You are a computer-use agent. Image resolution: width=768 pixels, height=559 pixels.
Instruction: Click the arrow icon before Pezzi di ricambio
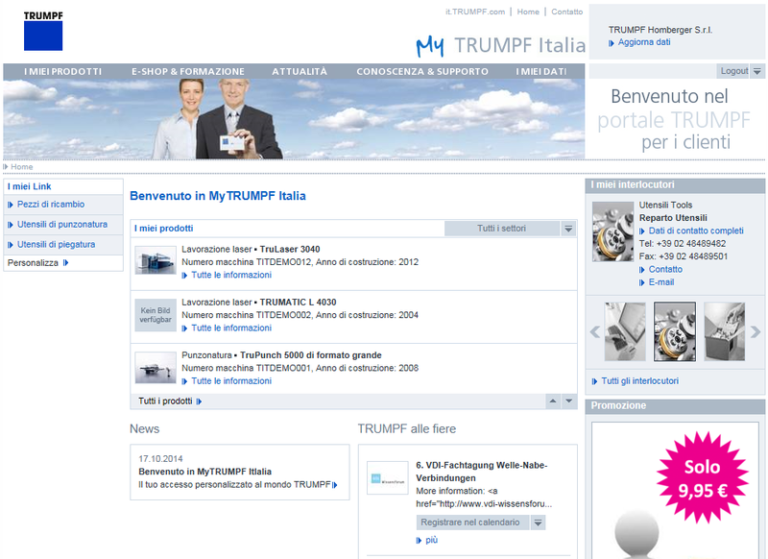(10, 205)
